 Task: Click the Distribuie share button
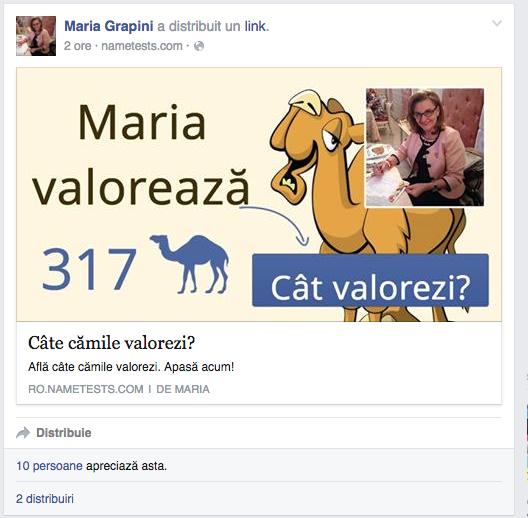pyautogui.click(x=54, y=433)
